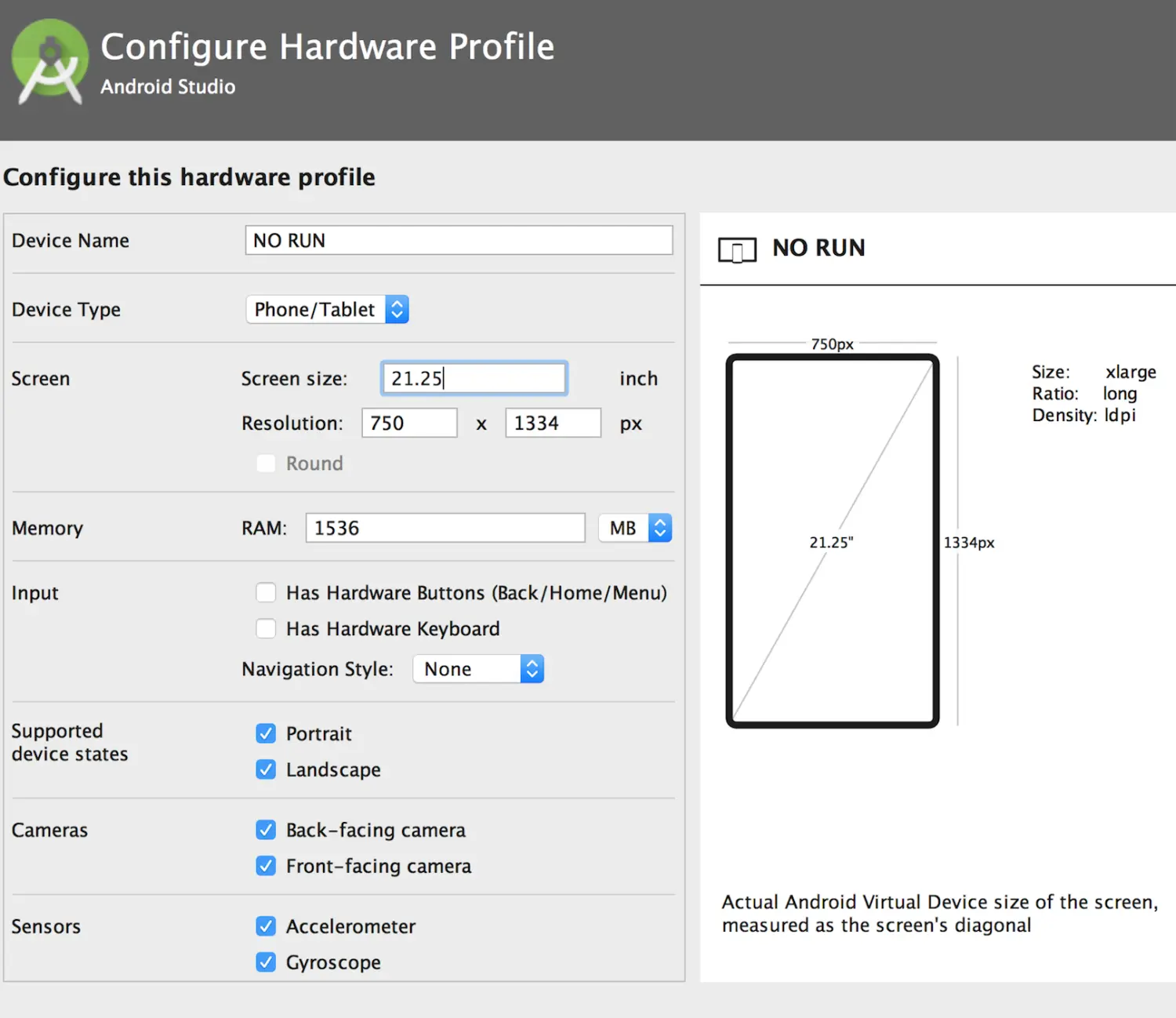Expand the Navigation Style dropdown
1176x1018 pixels.
[x=478, y=669]
